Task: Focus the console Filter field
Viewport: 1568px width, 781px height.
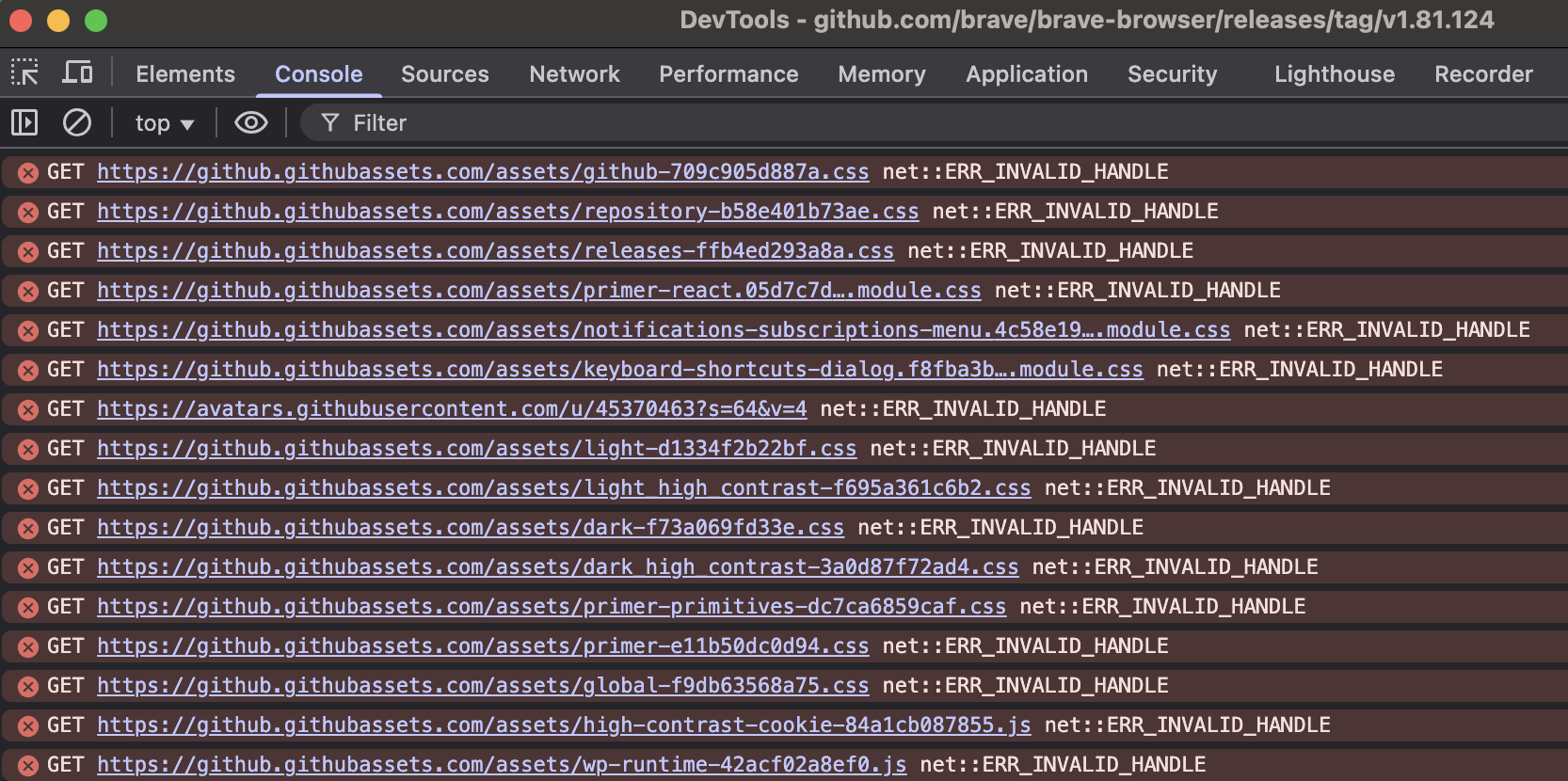Action: click(934, 123)
